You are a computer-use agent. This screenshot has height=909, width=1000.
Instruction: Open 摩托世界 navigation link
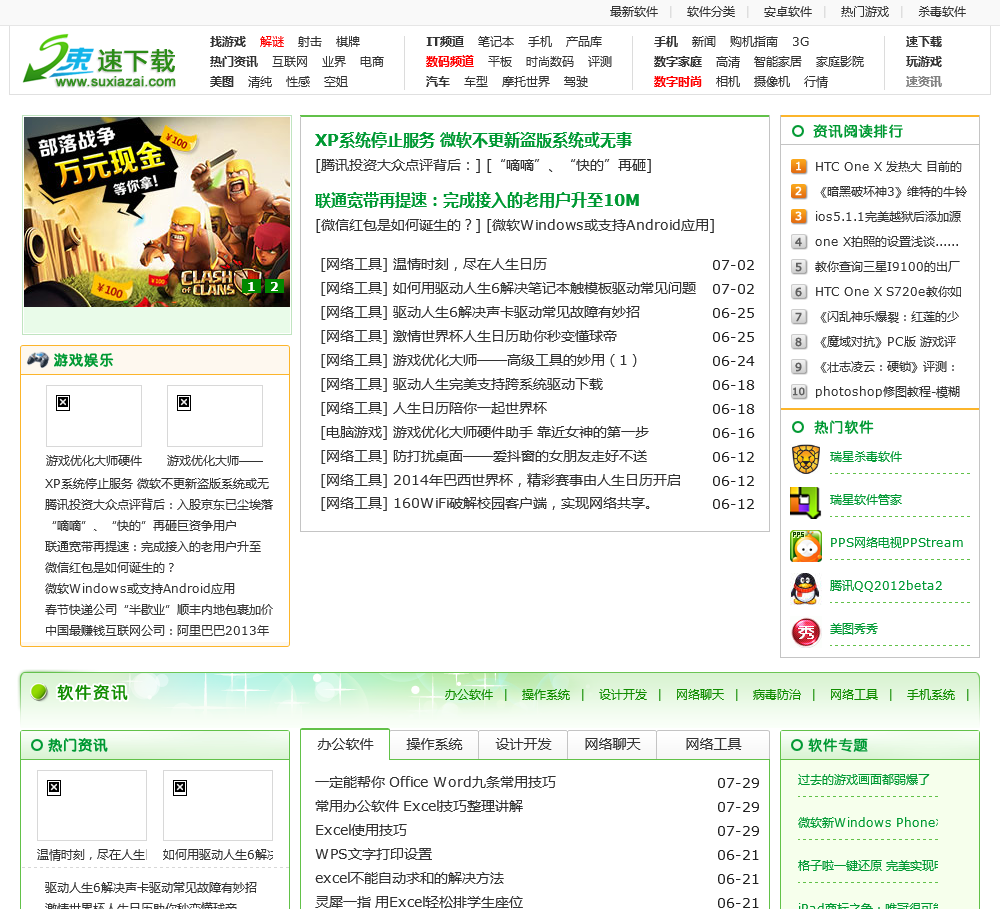tap(526, 82)
